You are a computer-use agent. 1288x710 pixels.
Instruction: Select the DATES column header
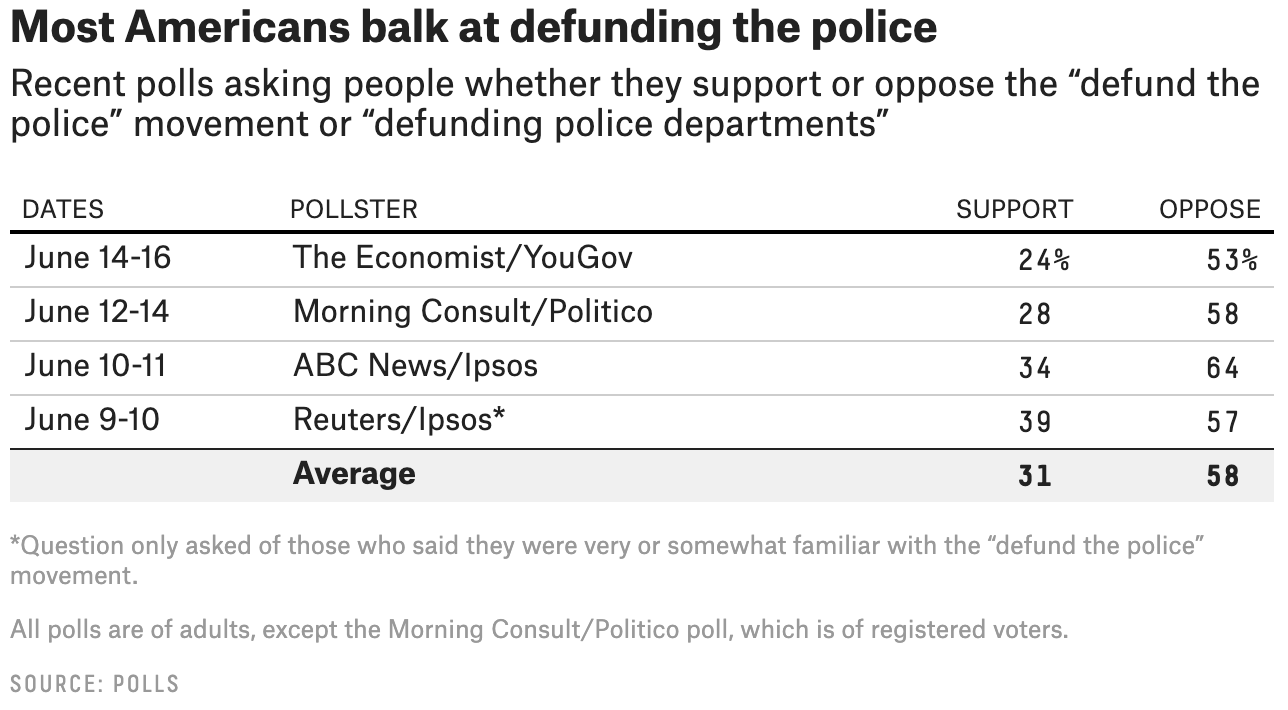(x=63, y=209)
